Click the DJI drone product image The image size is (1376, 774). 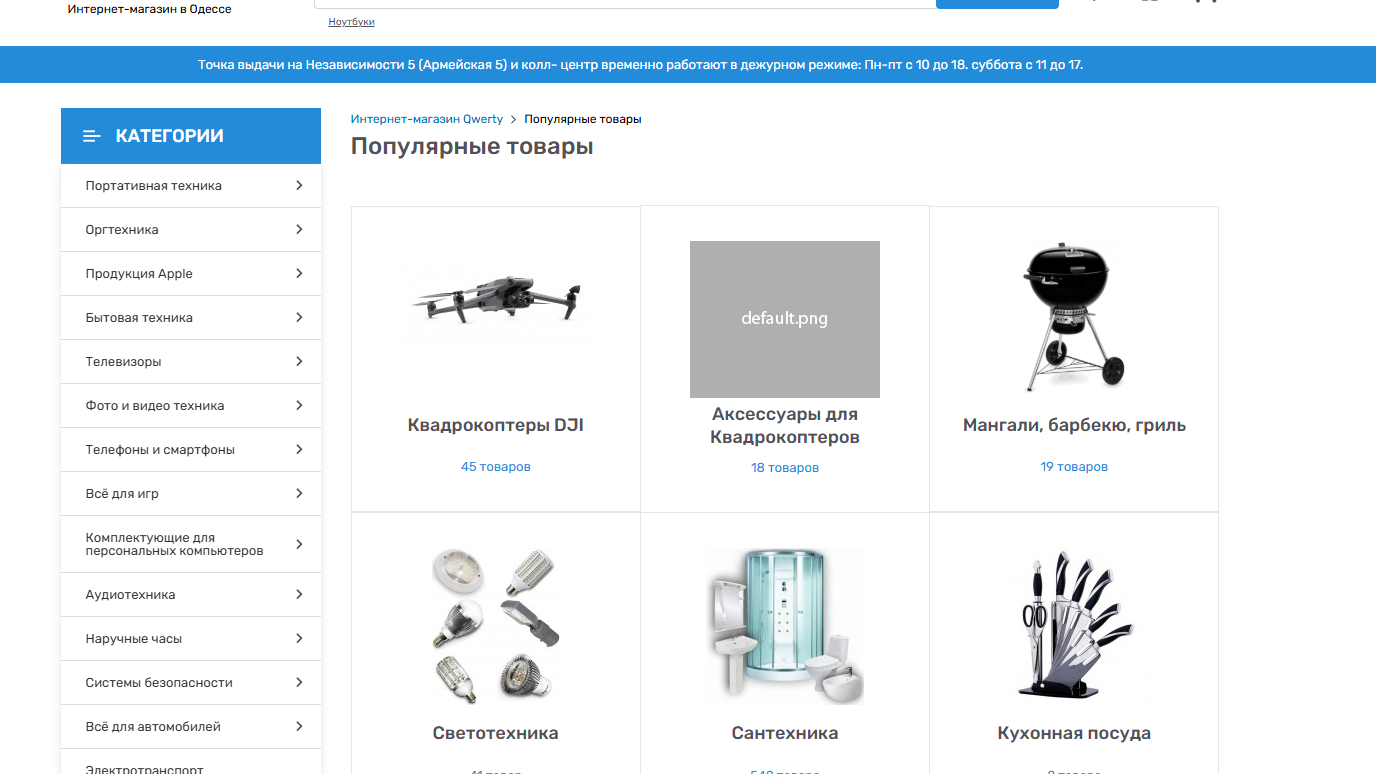pos(496,300)
